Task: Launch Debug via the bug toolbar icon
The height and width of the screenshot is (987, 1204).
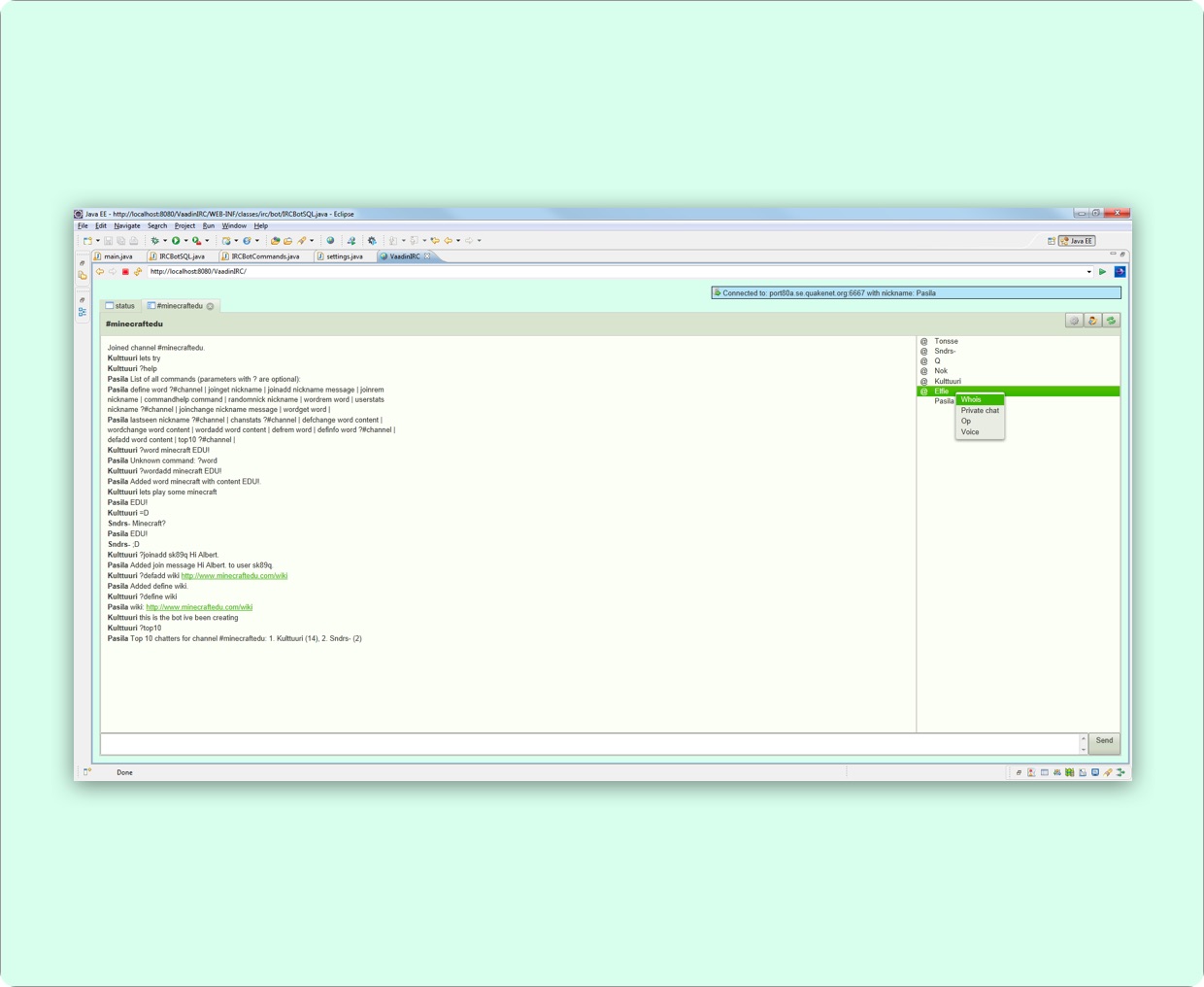Action: click(x=154, y=241)
